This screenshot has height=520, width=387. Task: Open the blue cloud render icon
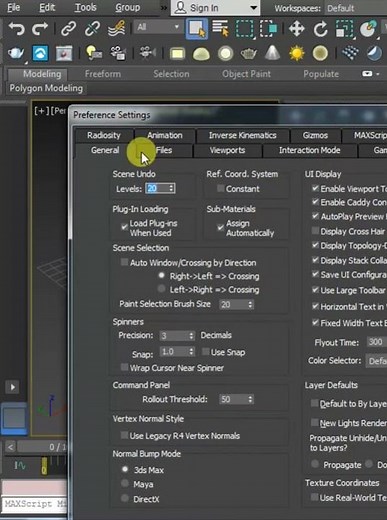click(x=40, y=53)
